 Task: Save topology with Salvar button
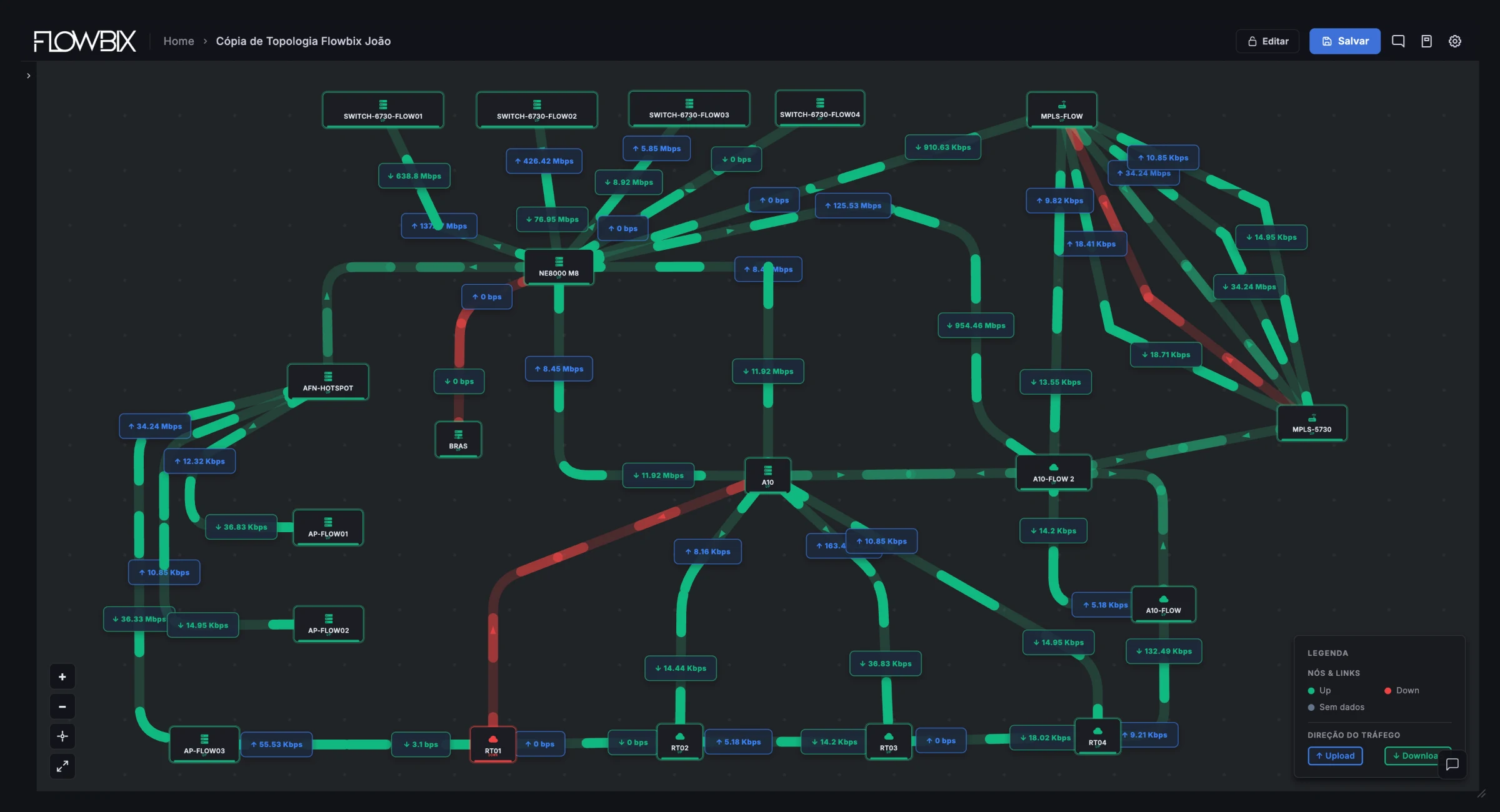click(1344, 41)
